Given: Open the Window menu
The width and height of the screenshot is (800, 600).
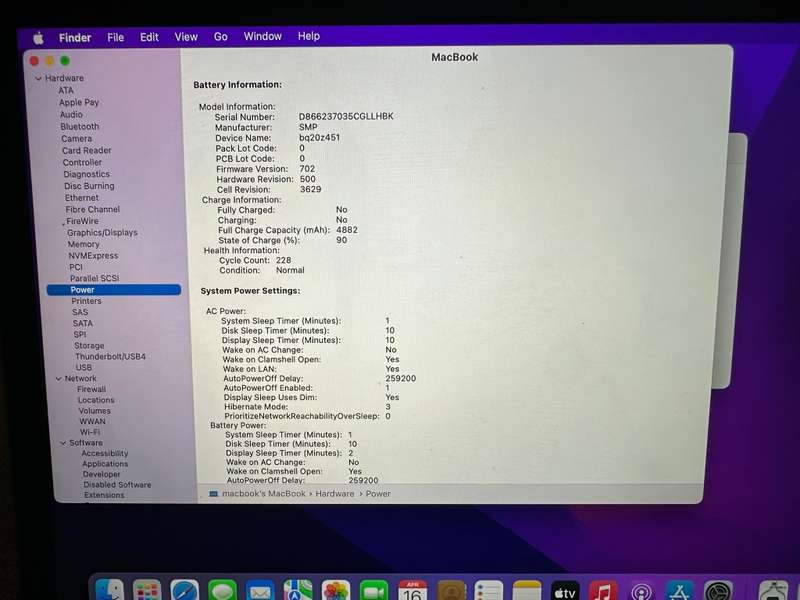Looking at the screenshot, I should [262, 36].
